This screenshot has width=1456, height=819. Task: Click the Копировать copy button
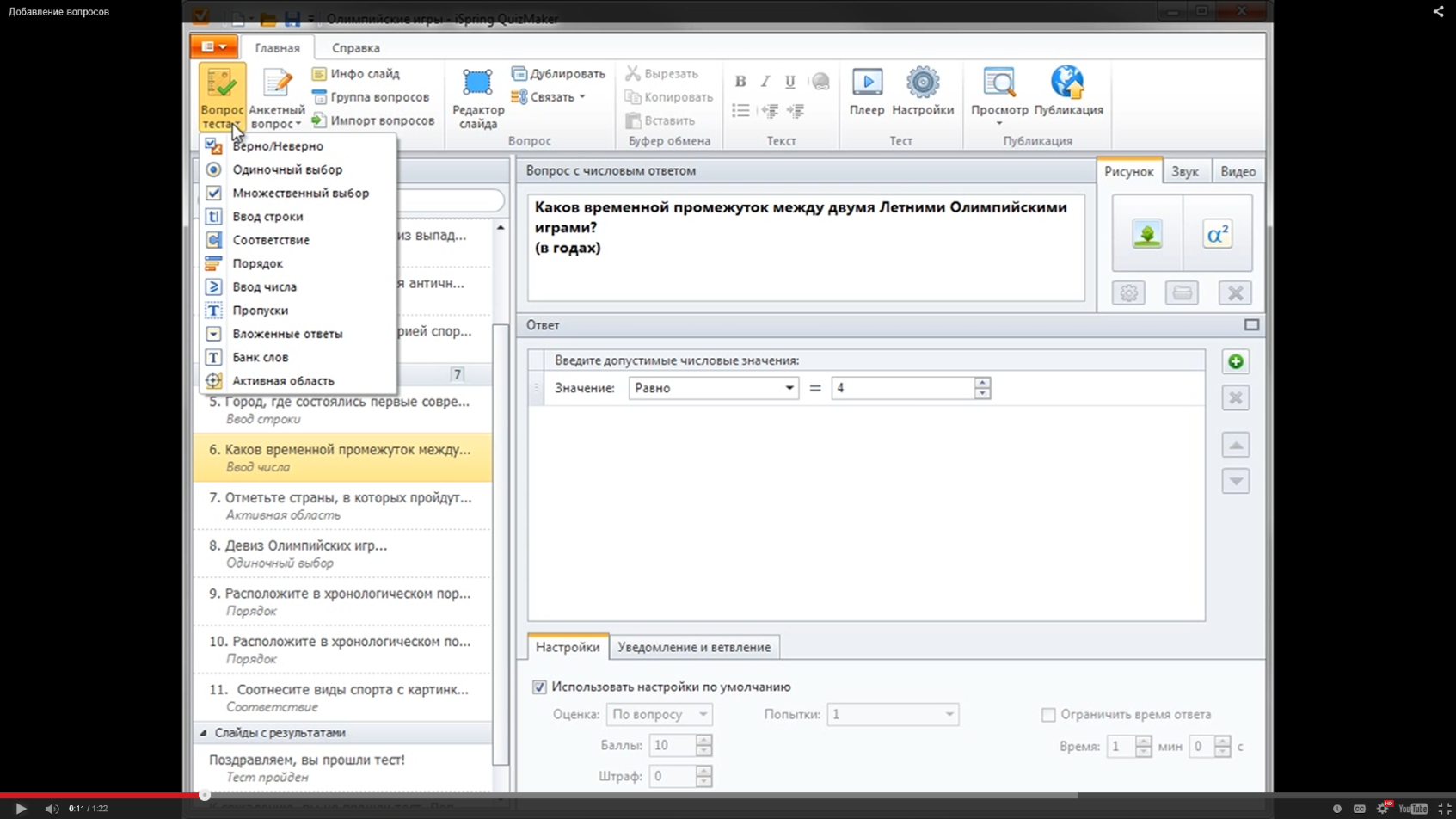669,97
